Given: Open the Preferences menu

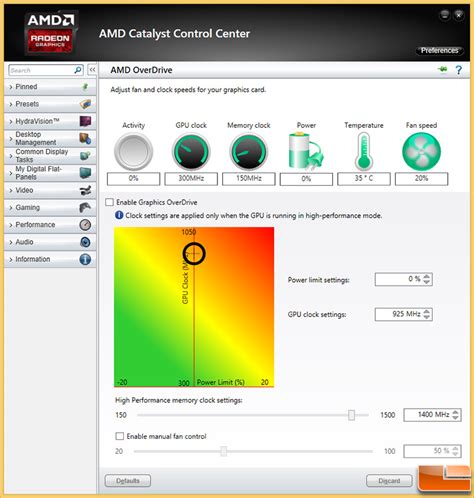Looking at the screenshot, I should coord(439,51).
